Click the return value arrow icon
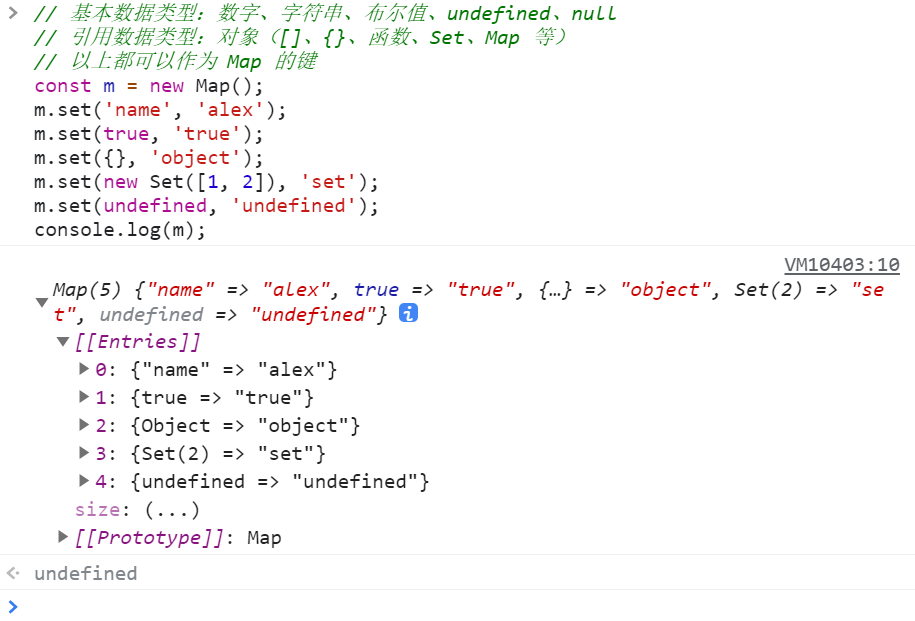The image size is (915, 621). pos(13,573)
